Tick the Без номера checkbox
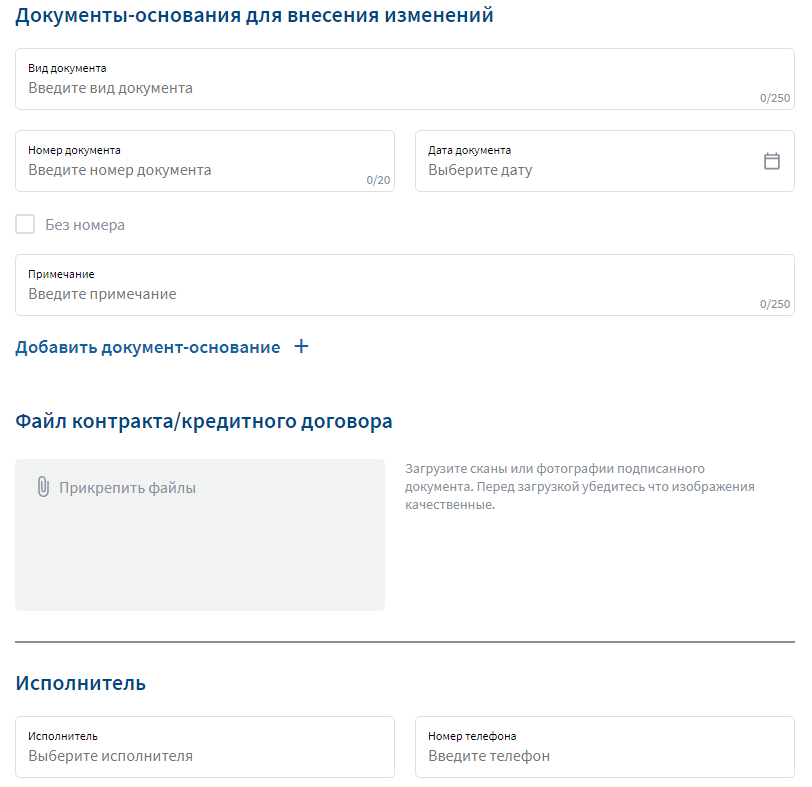Image resolution: width=812 pixels, height=787 pixels. [25, 224]
